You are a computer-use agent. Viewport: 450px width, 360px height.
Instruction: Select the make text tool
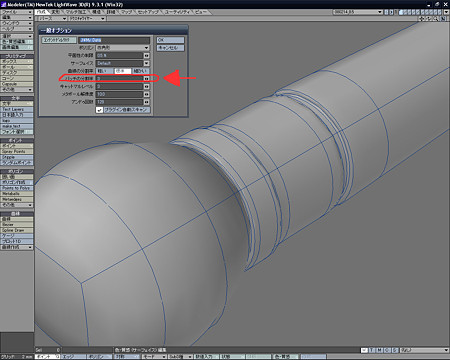pos(17,126)
